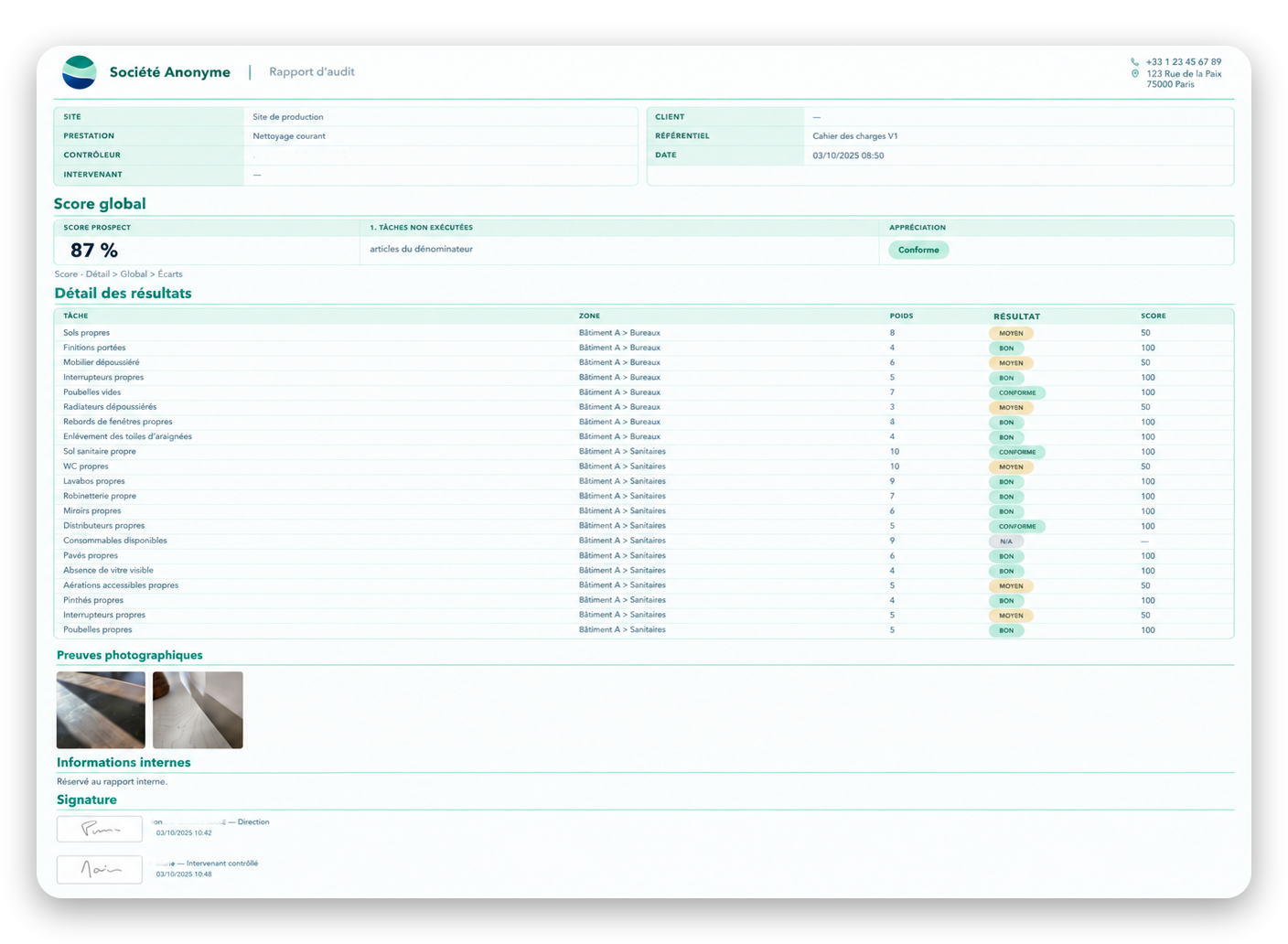
Task: Select 'Aérations accessibles propres' task
Action: point(121,585)
